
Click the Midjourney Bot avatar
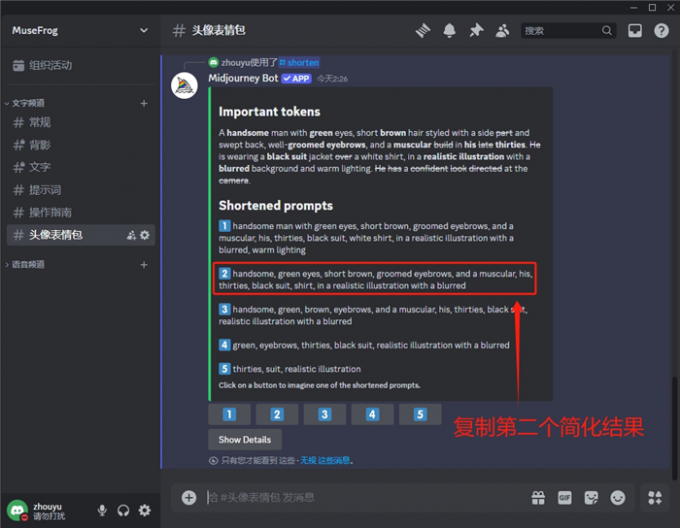[184, 85]
